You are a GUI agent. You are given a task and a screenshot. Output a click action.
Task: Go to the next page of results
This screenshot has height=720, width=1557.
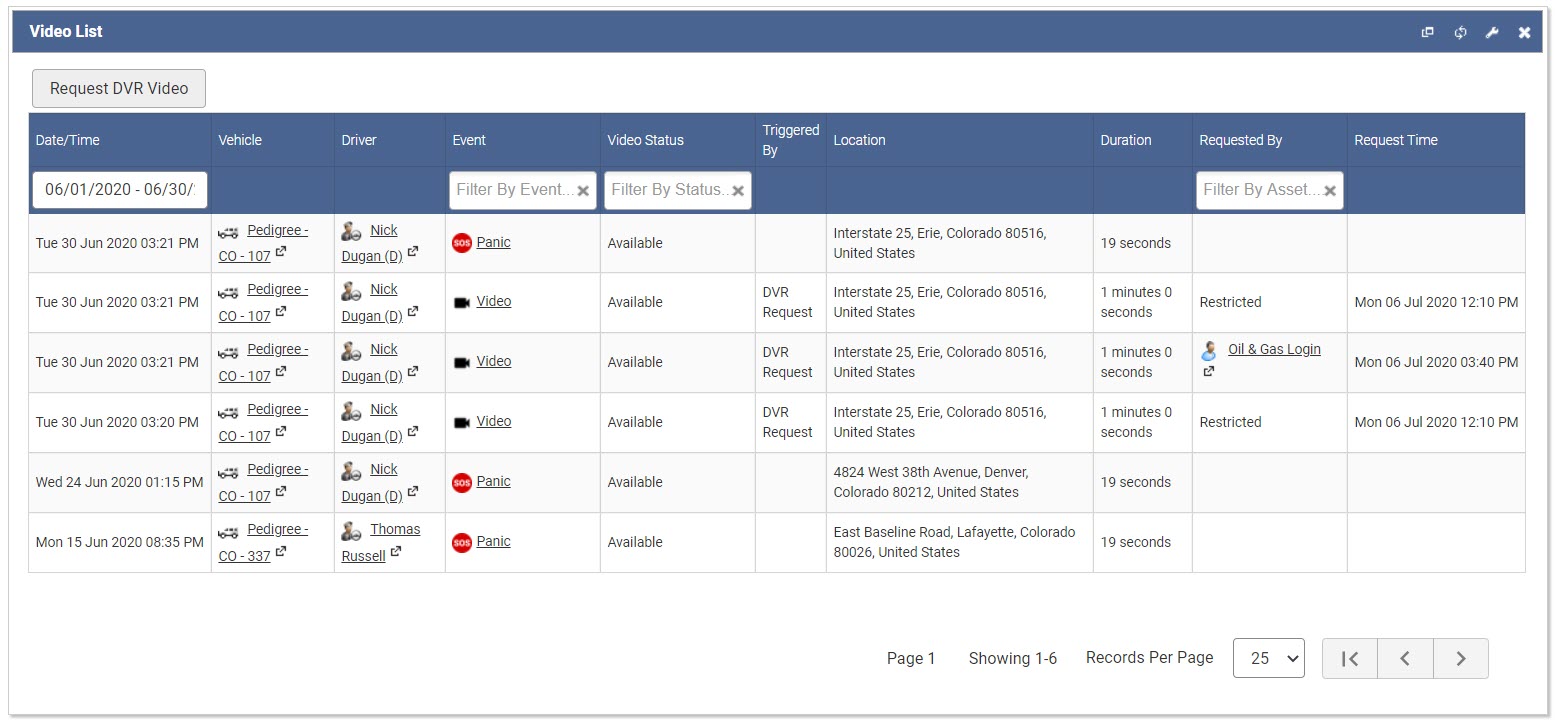click(x=1461, y=658)
